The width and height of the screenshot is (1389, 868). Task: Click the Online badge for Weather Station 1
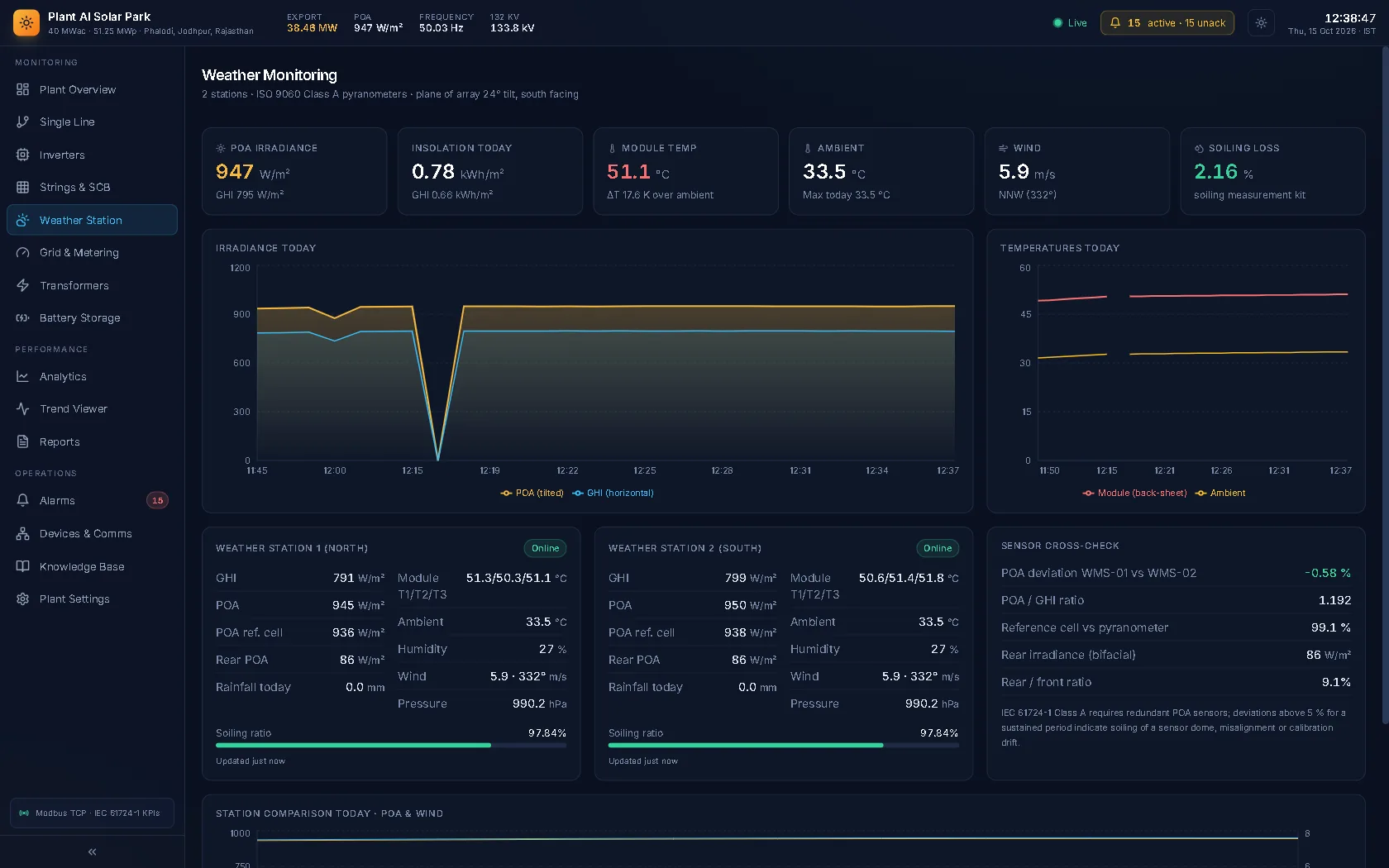[545, 548]
